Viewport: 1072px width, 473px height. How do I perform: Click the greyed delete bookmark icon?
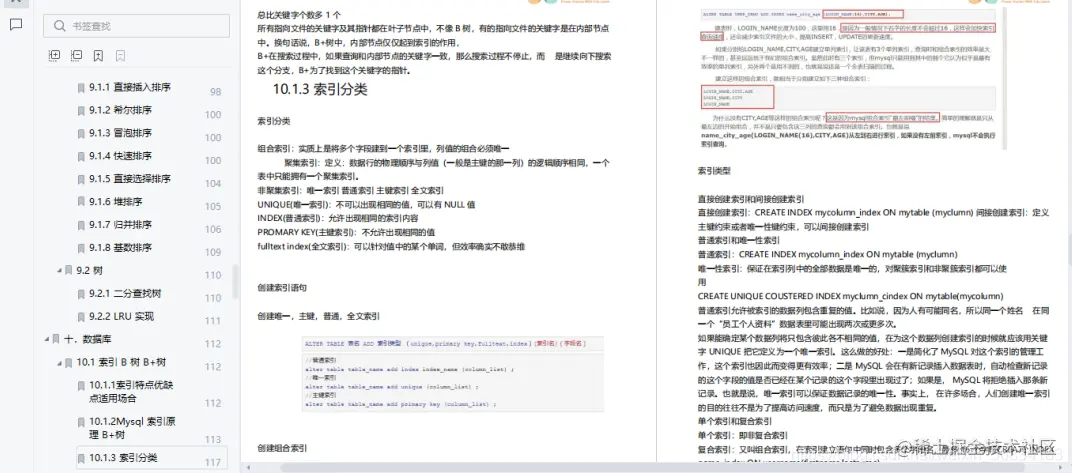[x=120, y=55]
